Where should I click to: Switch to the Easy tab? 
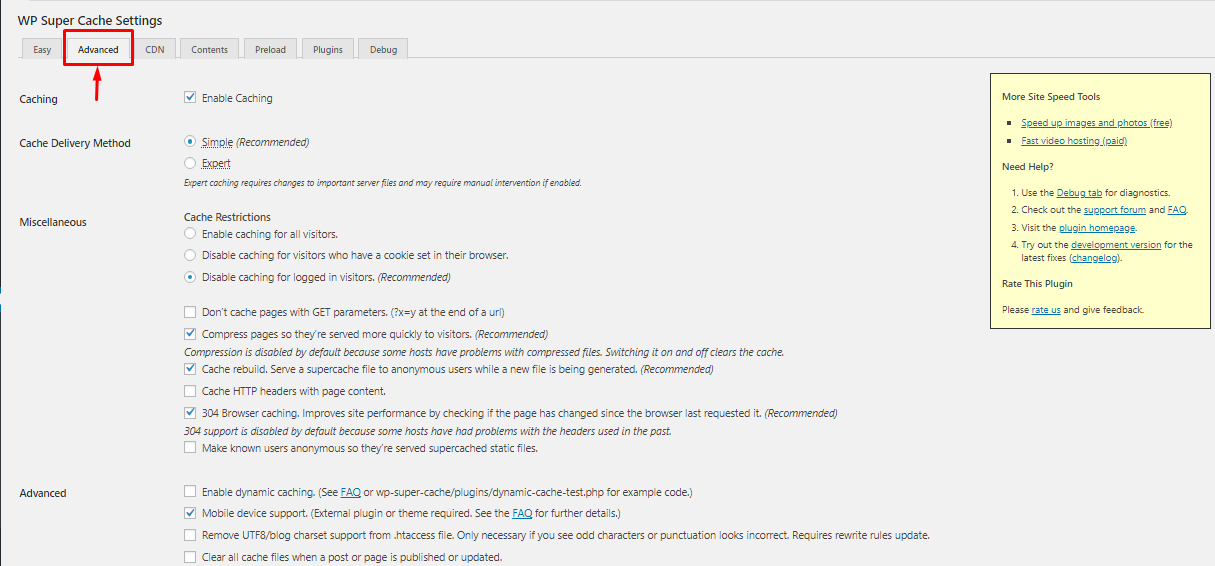(42, 49)
